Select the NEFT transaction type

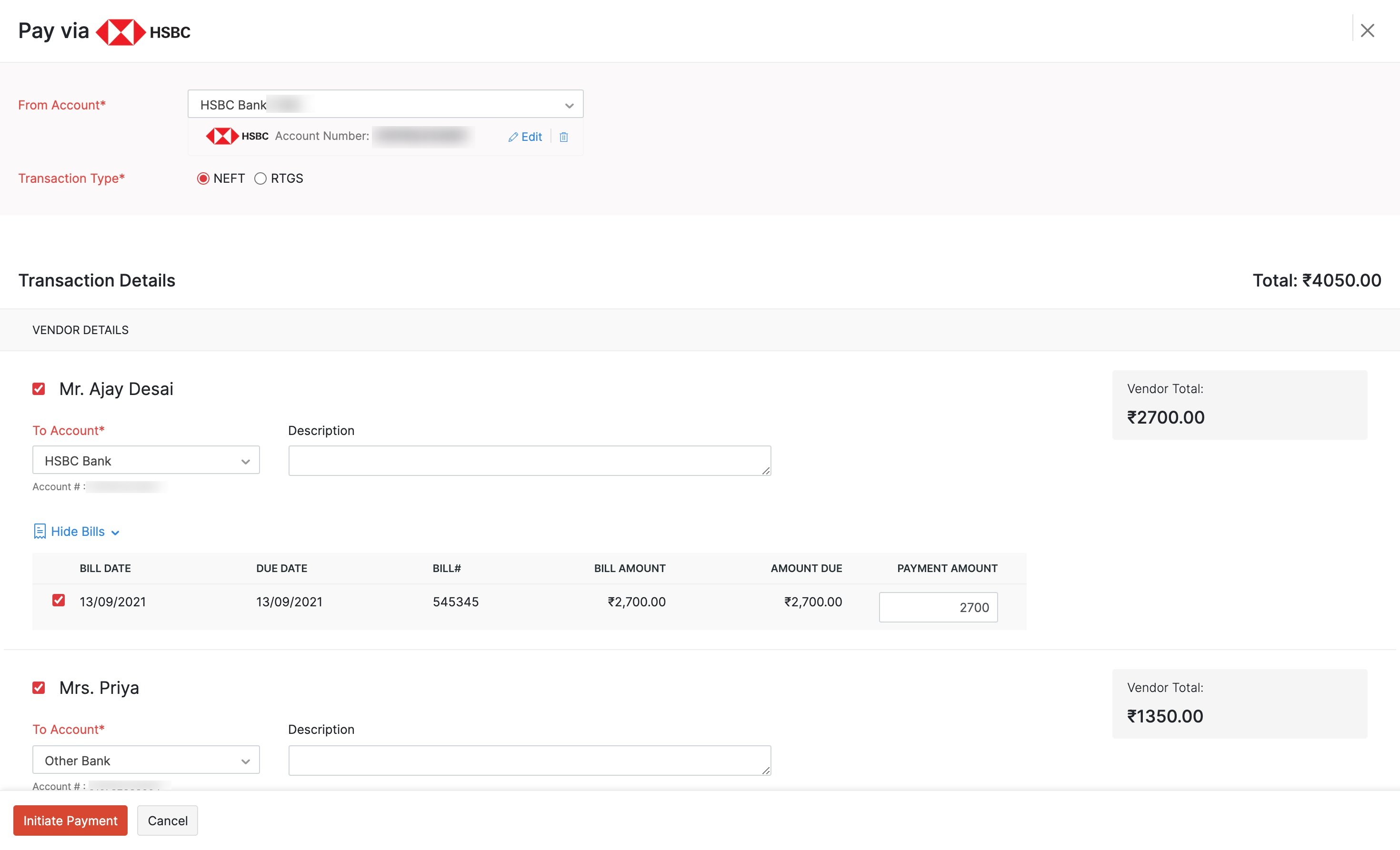(203, 178)
